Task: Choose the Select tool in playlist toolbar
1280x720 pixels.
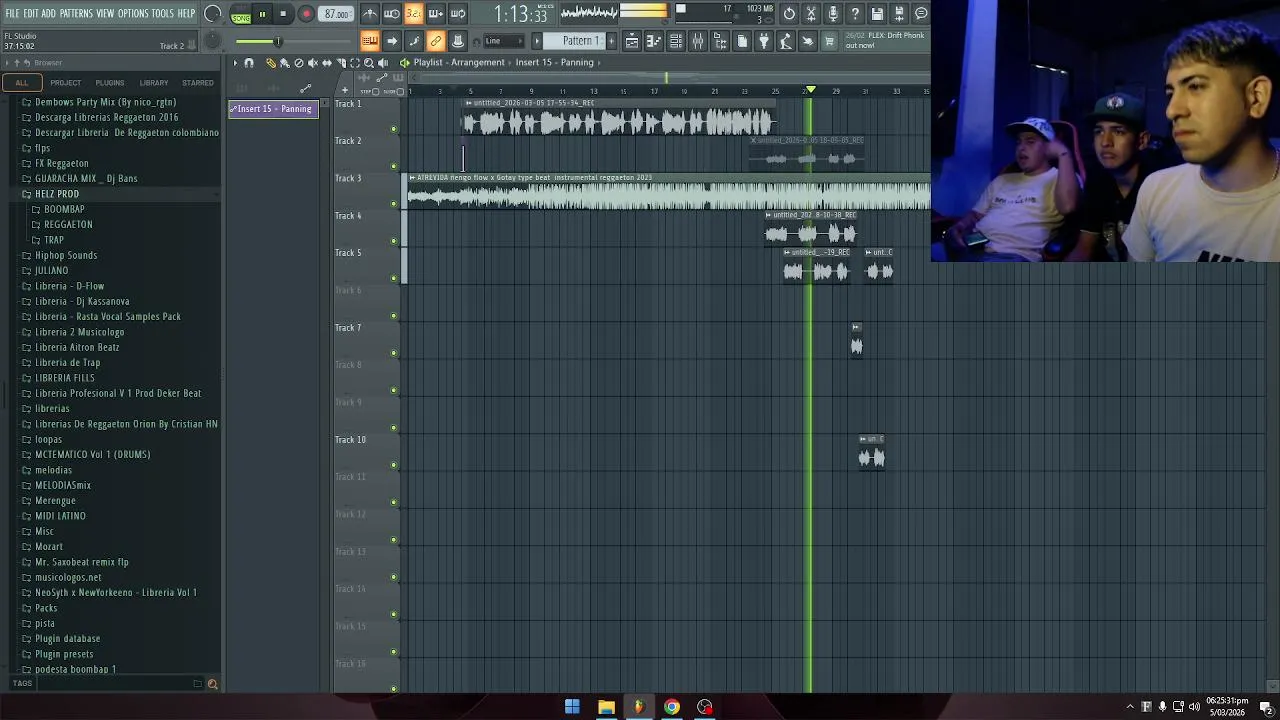Action: click(354, 62)
